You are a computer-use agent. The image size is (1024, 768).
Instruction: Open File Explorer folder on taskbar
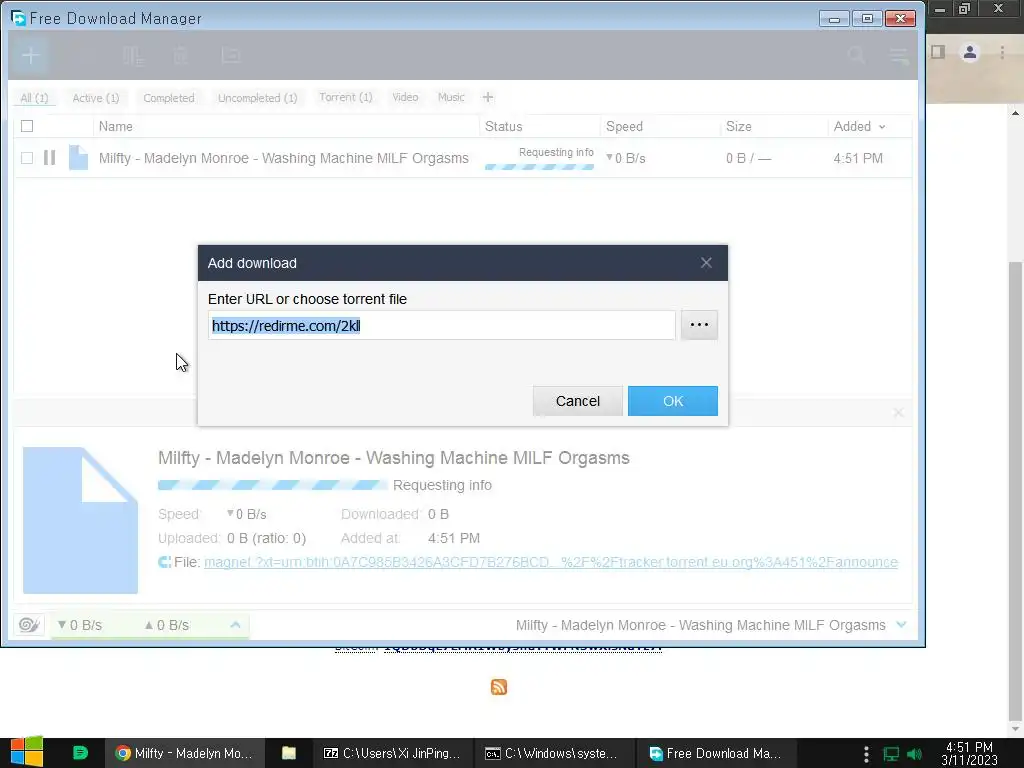pyautogui.click(x=289, y=753)
